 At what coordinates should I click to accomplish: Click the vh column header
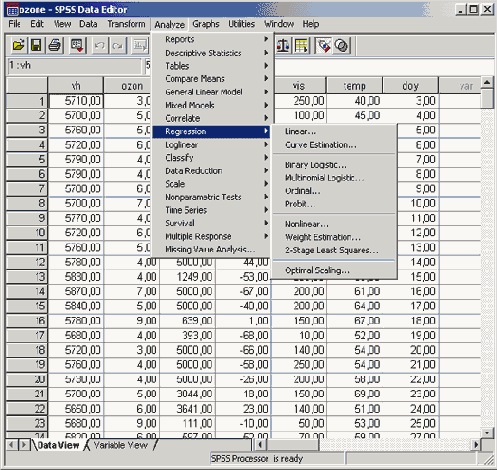(76, 86)
